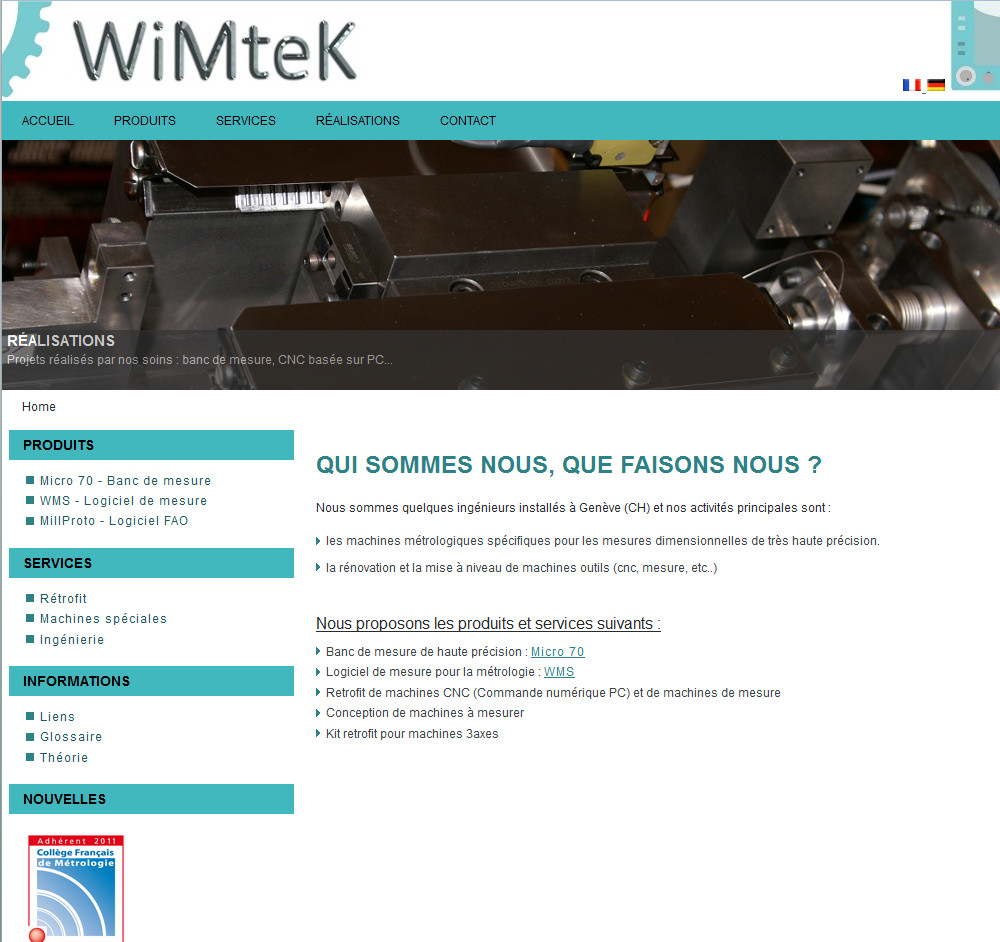
Task: Click the 'Qui sommes nous, que faisons nous ?' heading
Action: (x=569, y=464)
